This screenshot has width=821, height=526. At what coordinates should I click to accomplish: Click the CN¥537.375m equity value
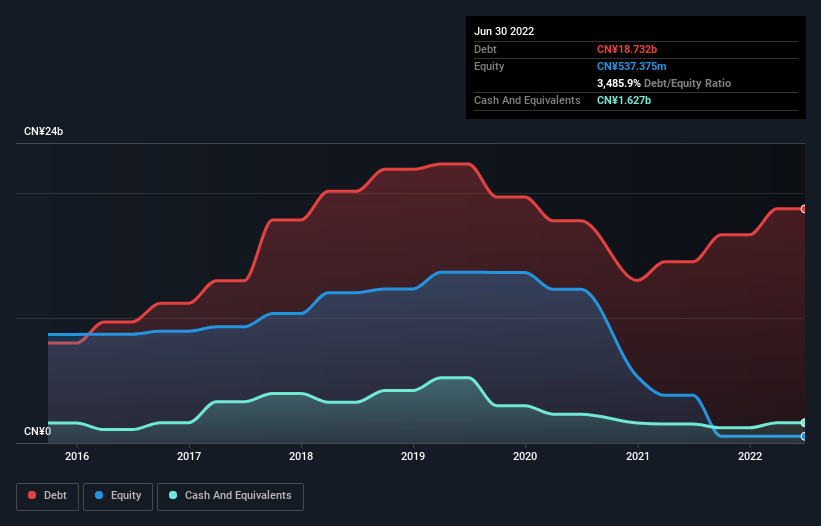click(631, 66)
